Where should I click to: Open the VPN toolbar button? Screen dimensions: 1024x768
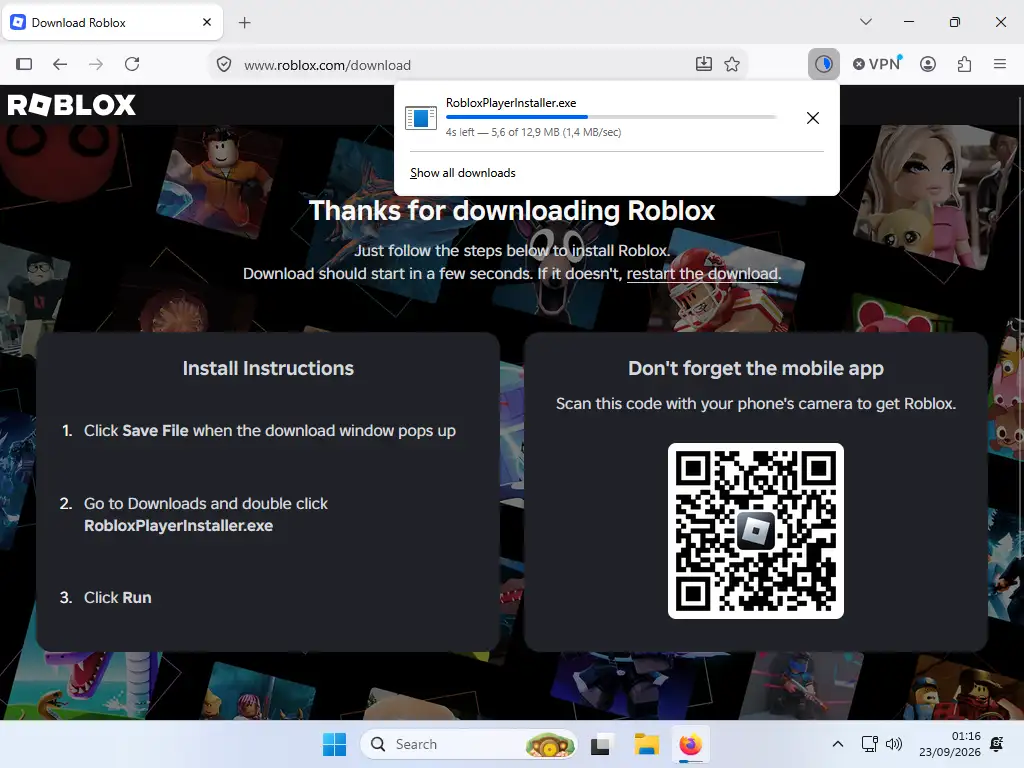pyautogui.click(x=877, y=64)
